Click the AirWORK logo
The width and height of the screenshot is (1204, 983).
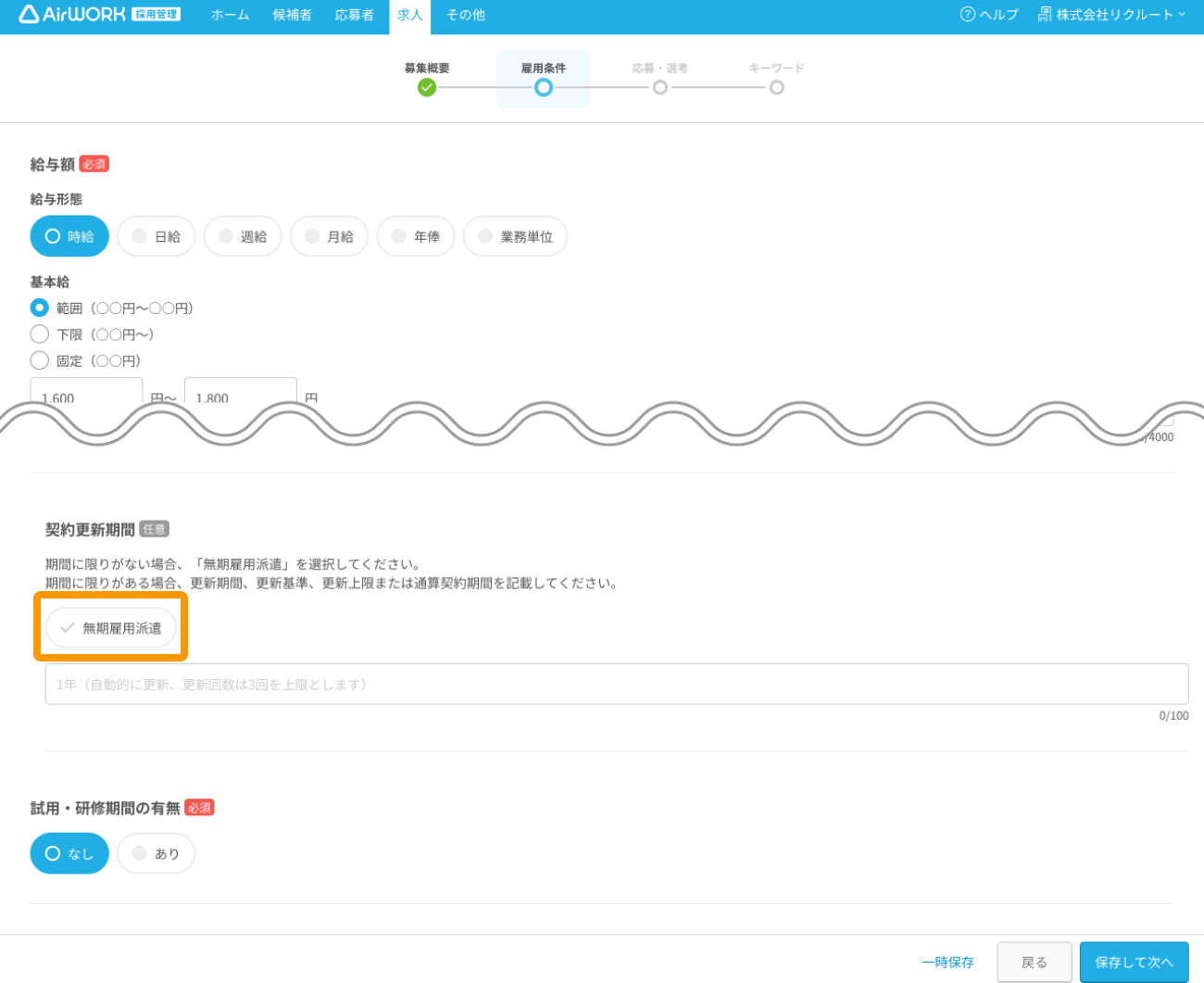point(99,14)
